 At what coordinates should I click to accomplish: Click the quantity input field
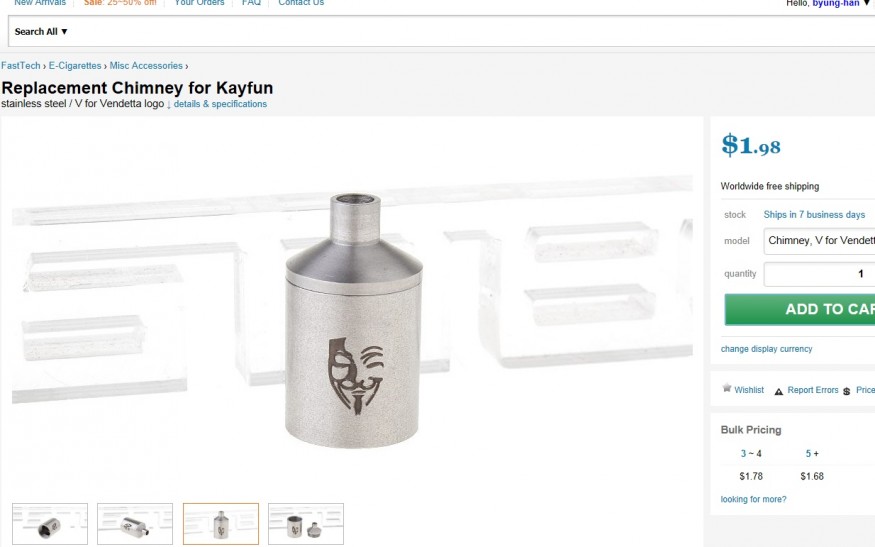[x=819, y=274]
